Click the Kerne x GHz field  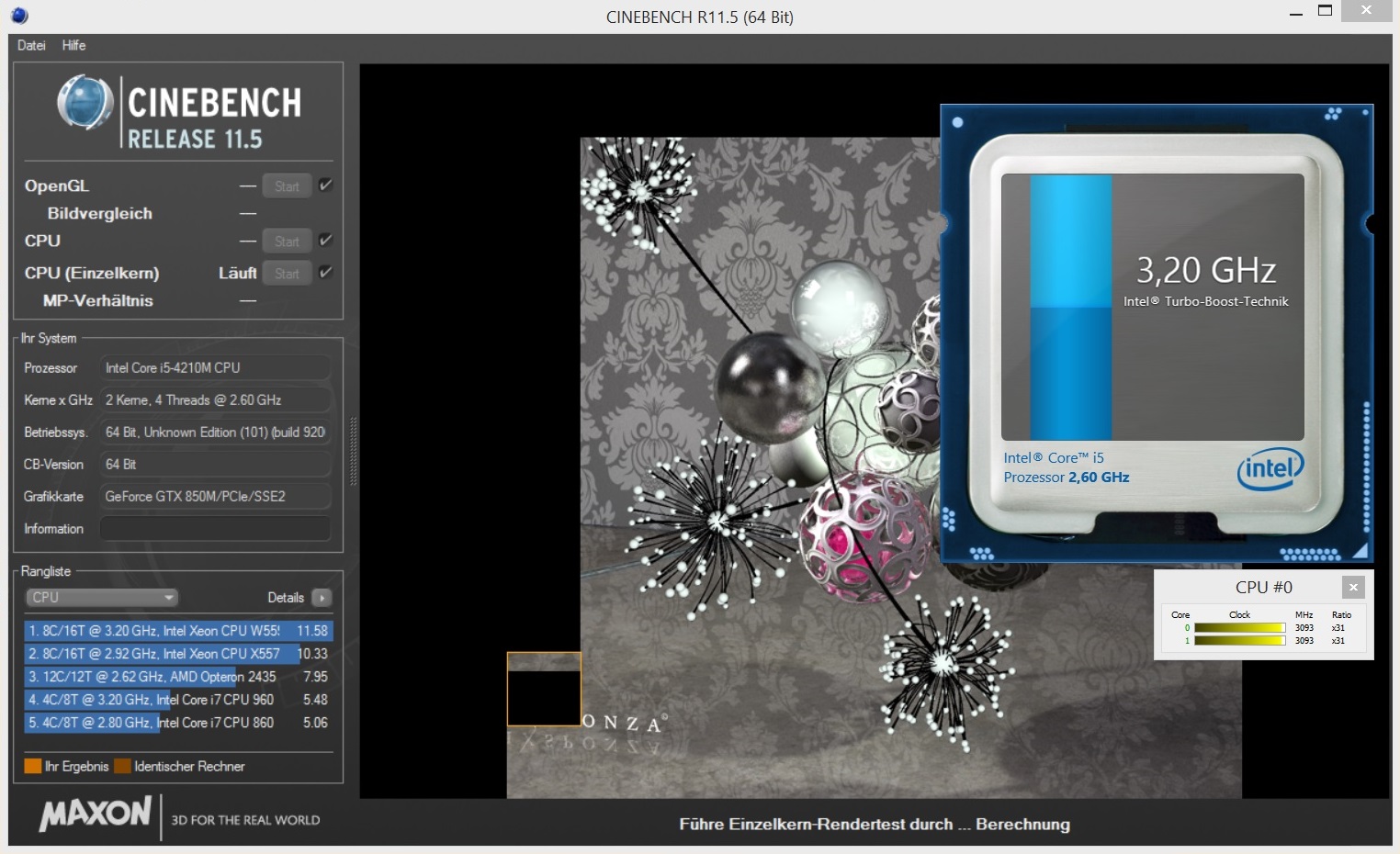point(215,399)
